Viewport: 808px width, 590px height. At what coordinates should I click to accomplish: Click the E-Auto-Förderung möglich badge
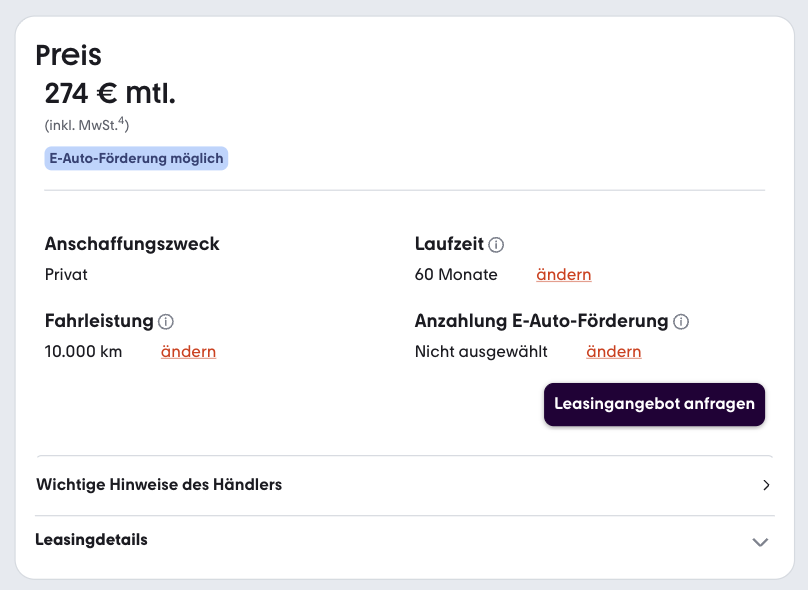(136, 158)
